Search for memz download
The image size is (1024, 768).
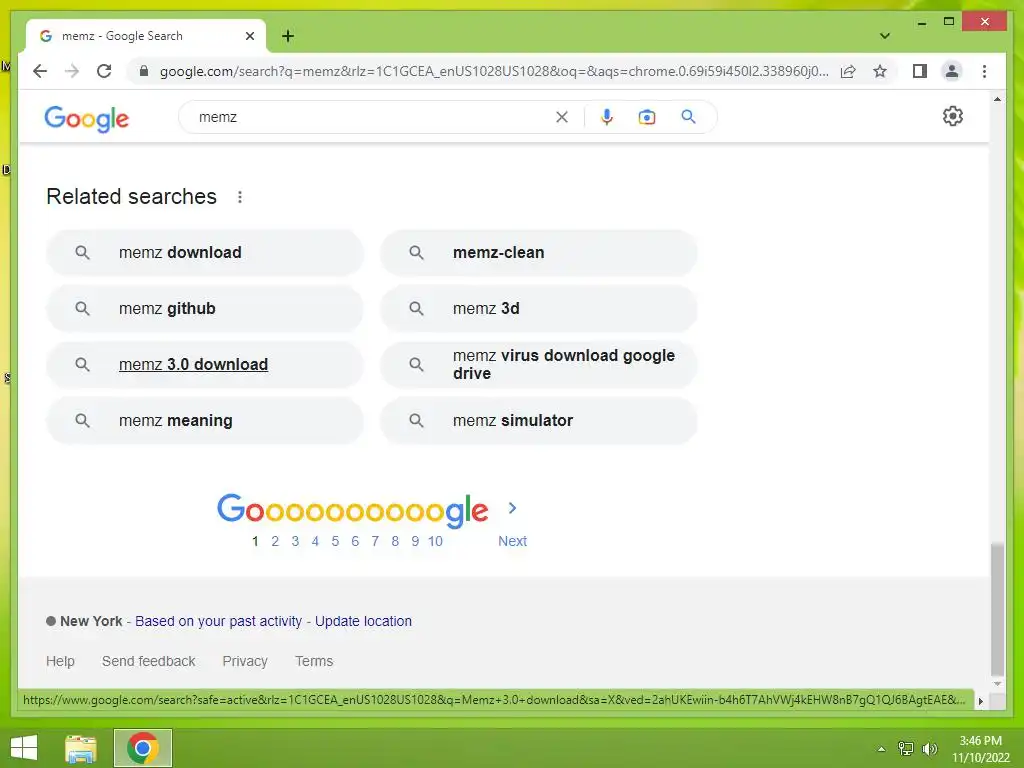[x=204, y=252]
